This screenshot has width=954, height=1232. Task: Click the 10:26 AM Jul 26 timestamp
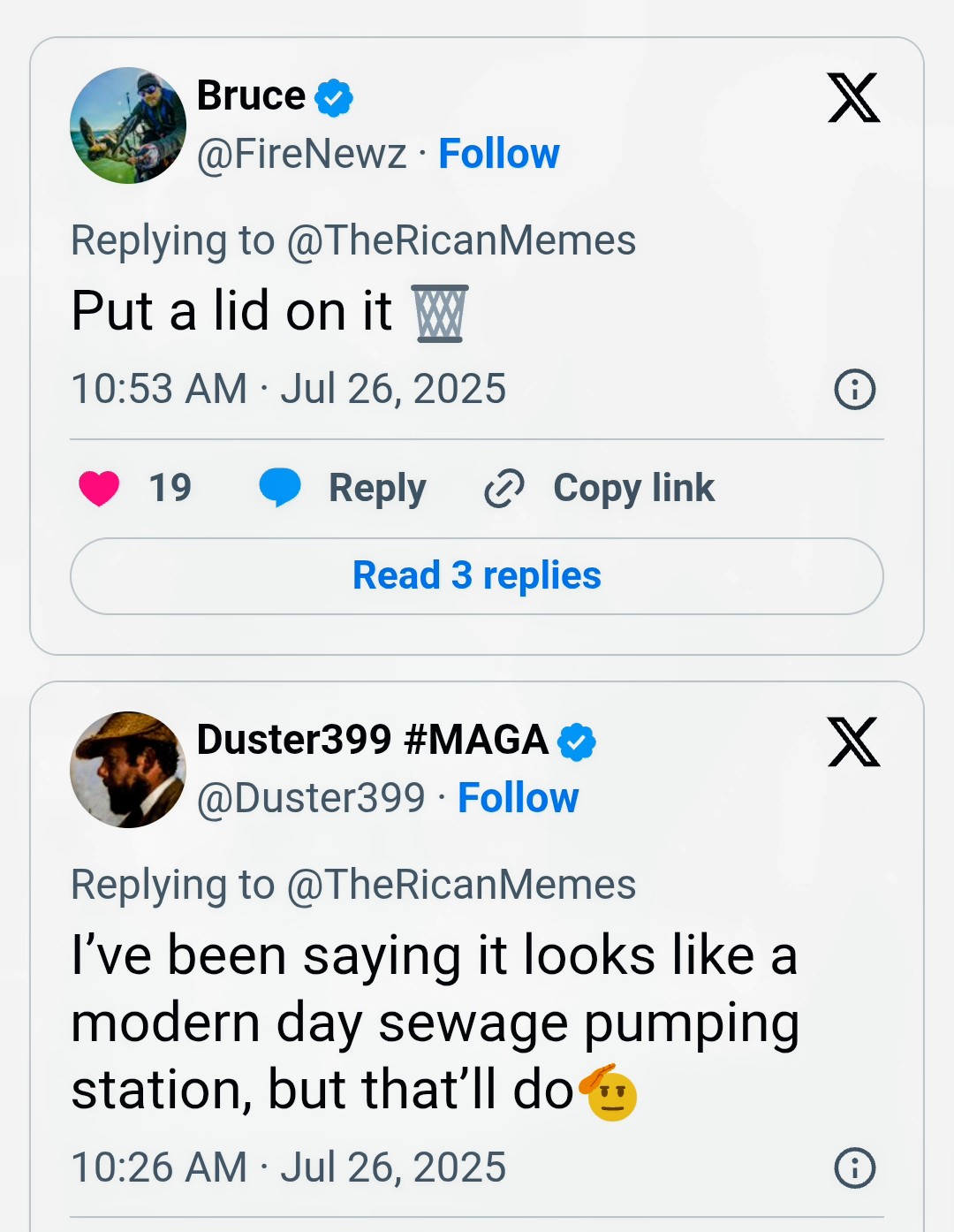click(x=289, y=1167)
